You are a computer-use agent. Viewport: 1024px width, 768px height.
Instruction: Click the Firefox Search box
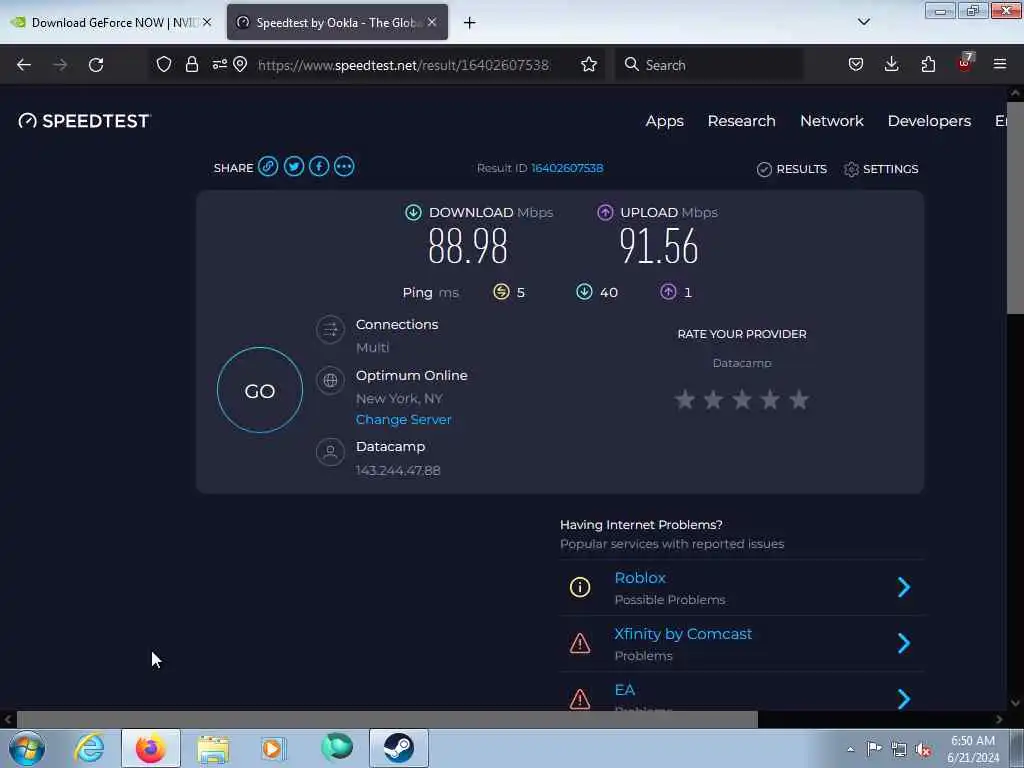[709, 65]
